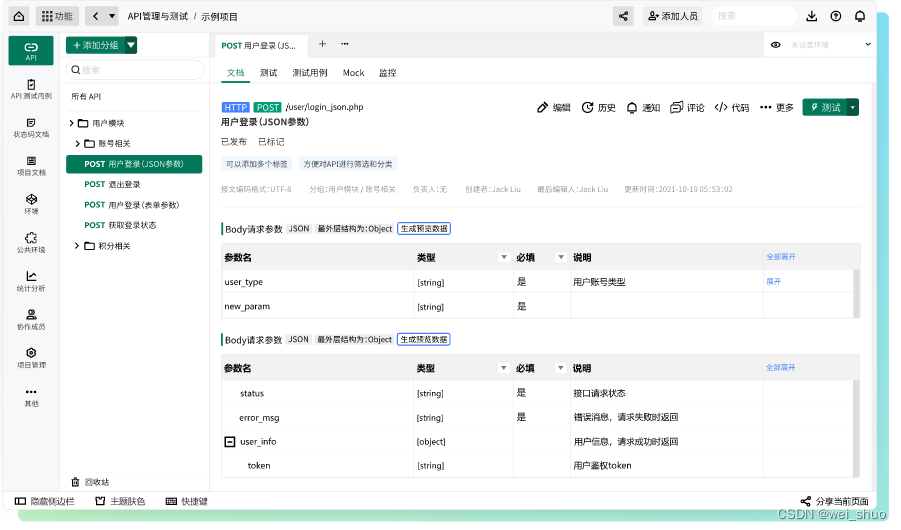Open 类型 filter in first table header
The height and width of the screenshot is (530, 901).
(504, 258)
